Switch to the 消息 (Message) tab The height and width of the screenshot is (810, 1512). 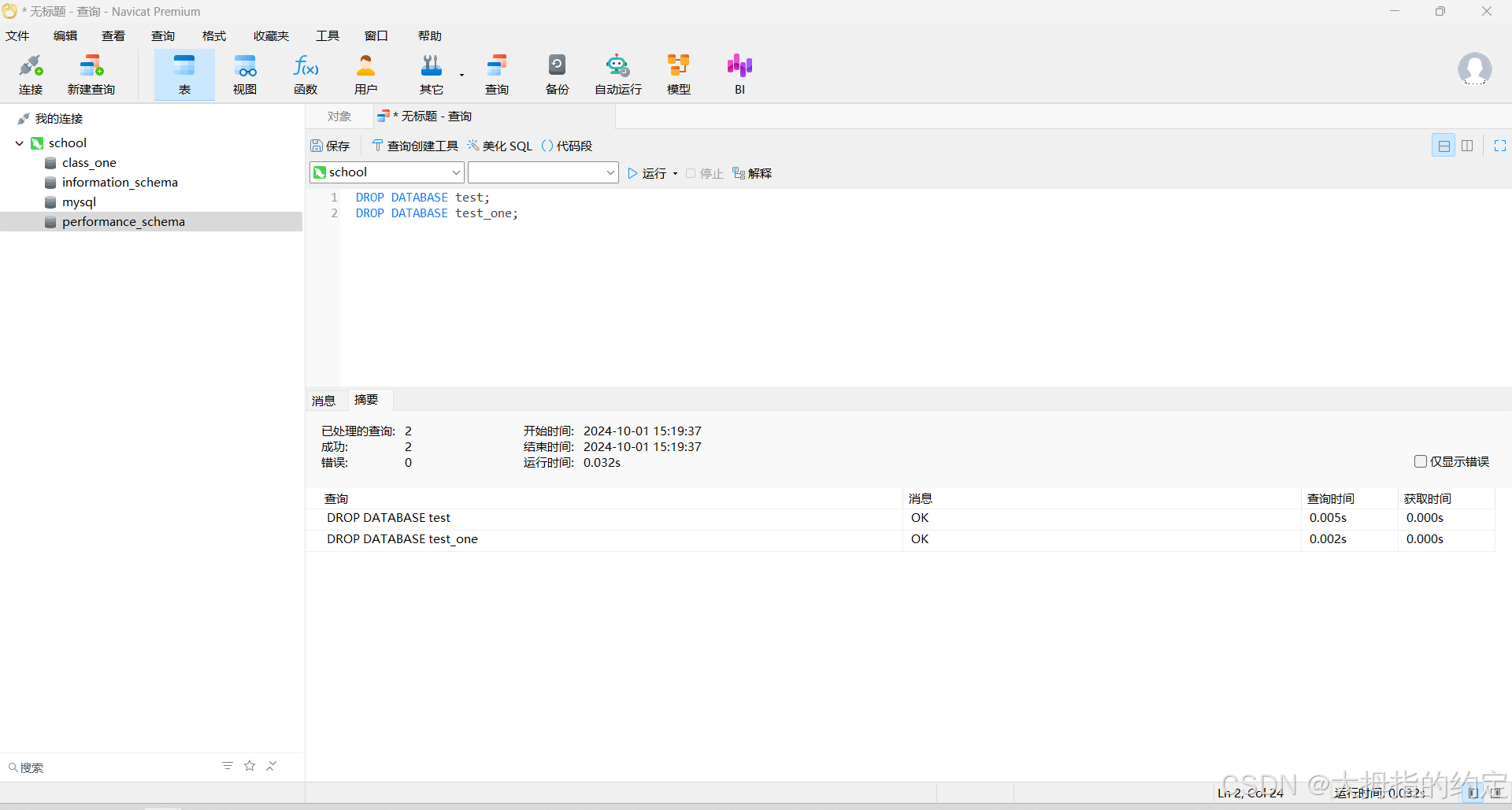[x=324, y=401]
